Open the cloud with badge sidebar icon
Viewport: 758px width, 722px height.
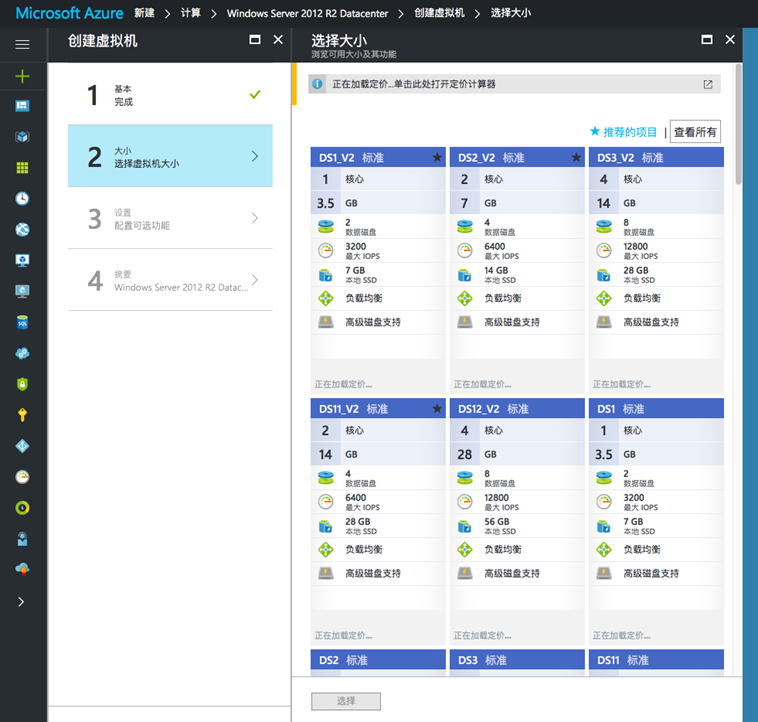(x=22, y=569)
